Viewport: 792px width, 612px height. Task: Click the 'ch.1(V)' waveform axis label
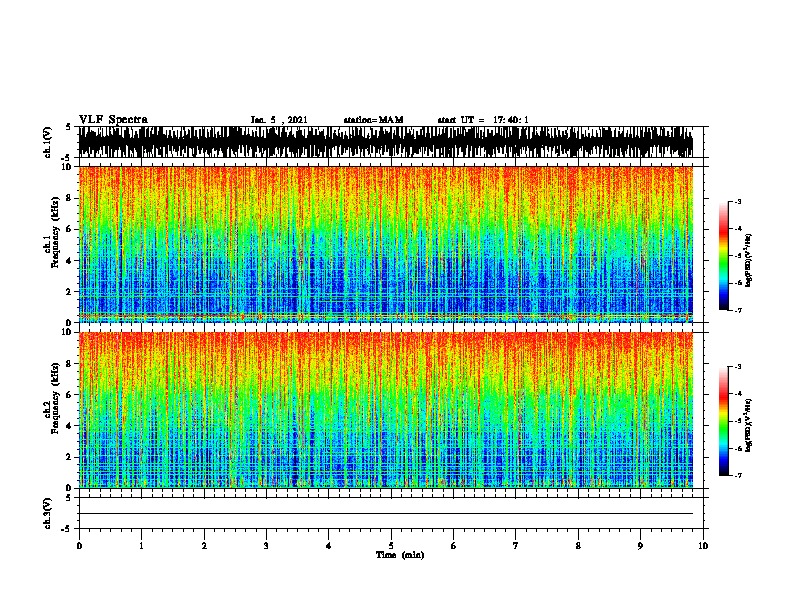47,142
